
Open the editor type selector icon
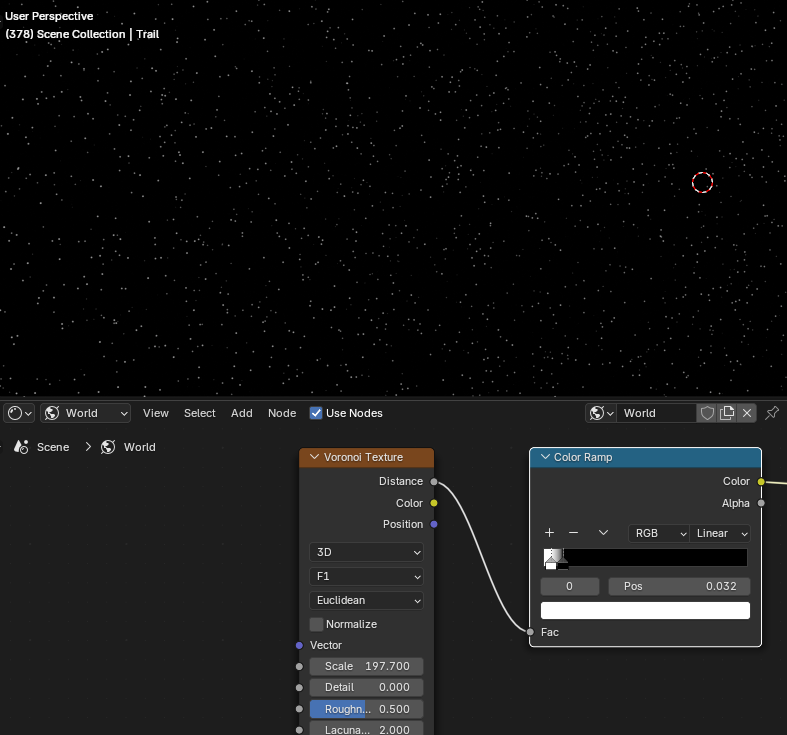pos(19,413)
